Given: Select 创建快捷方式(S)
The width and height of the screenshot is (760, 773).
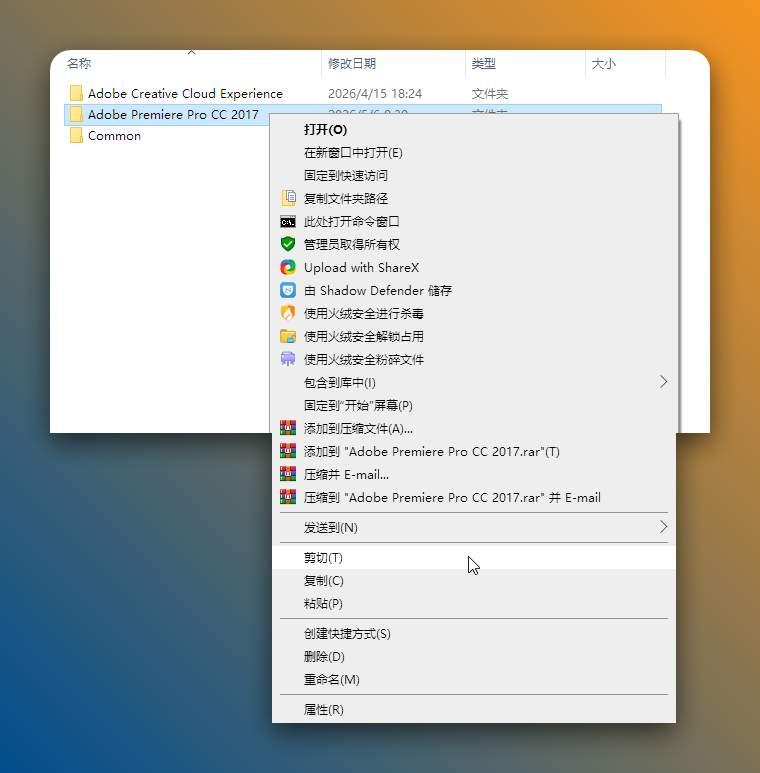Looking at the screenshot, I should pos(474,633).
